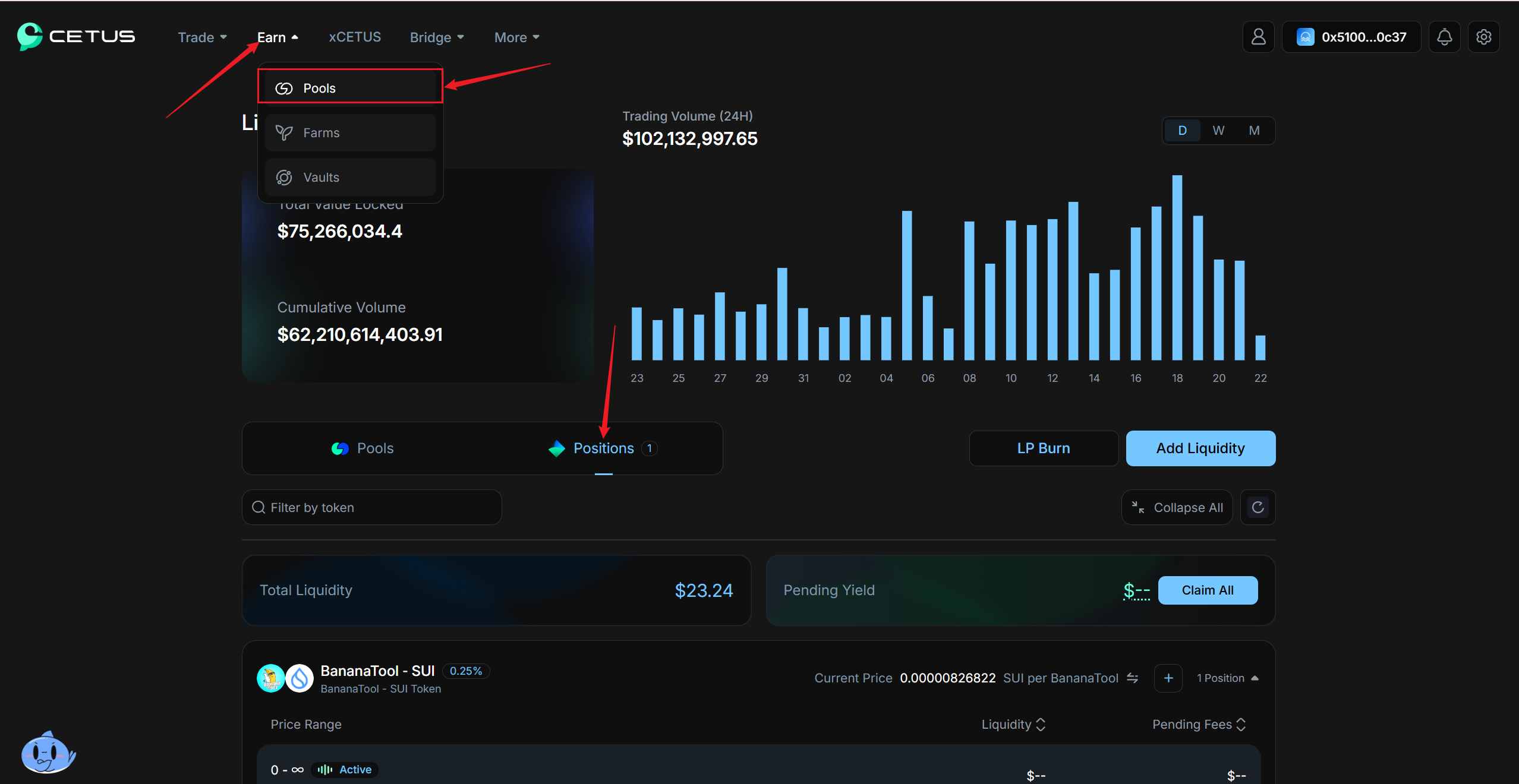Switch chart to monthly M view
This screenshot has width=1519, height=784.
point(1254,131)
